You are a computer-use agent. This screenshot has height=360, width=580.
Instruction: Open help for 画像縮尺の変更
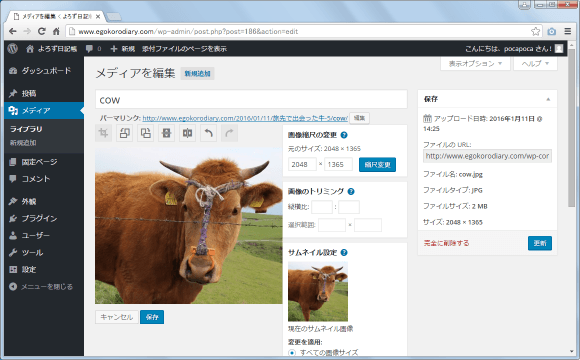click(x=344, y=135)
